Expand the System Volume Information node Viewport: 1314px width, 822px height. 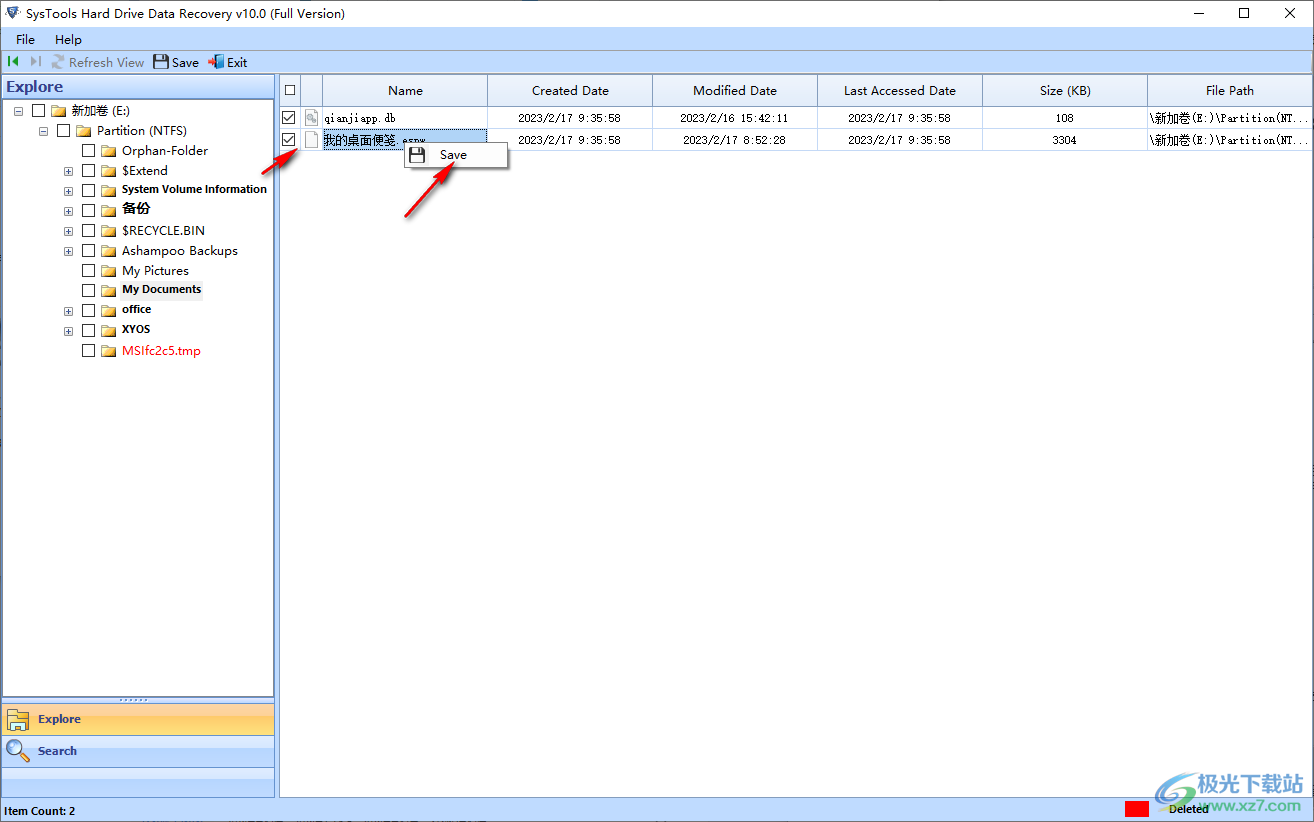[69, 190]
